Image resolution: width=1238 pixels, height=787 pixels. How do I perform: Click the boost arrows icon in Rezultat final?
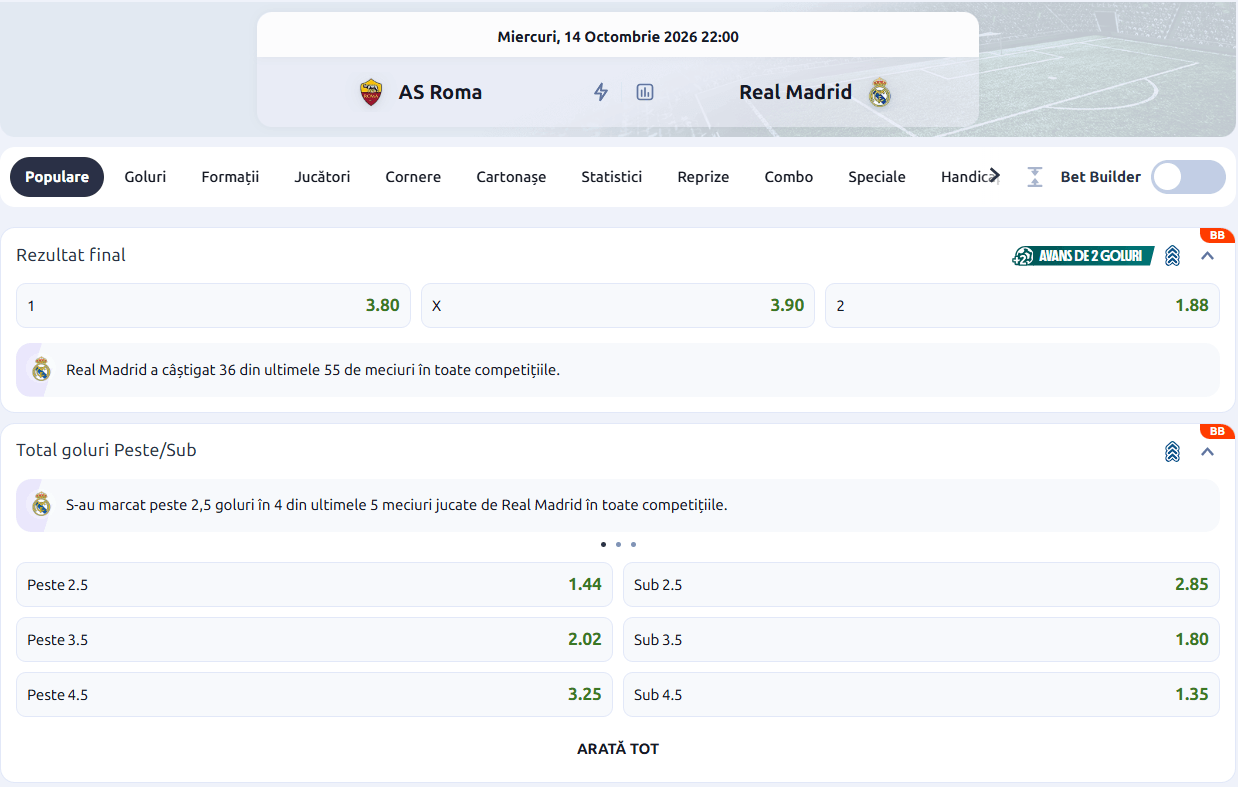[1173, 256]
